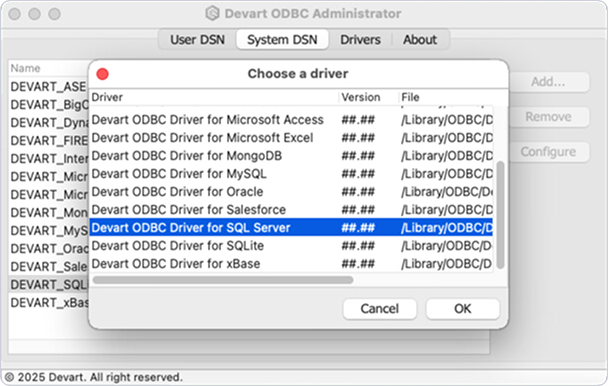Select DEVART_Sale entry in DSN list
The image size is (608, 386).
(48, 267)
